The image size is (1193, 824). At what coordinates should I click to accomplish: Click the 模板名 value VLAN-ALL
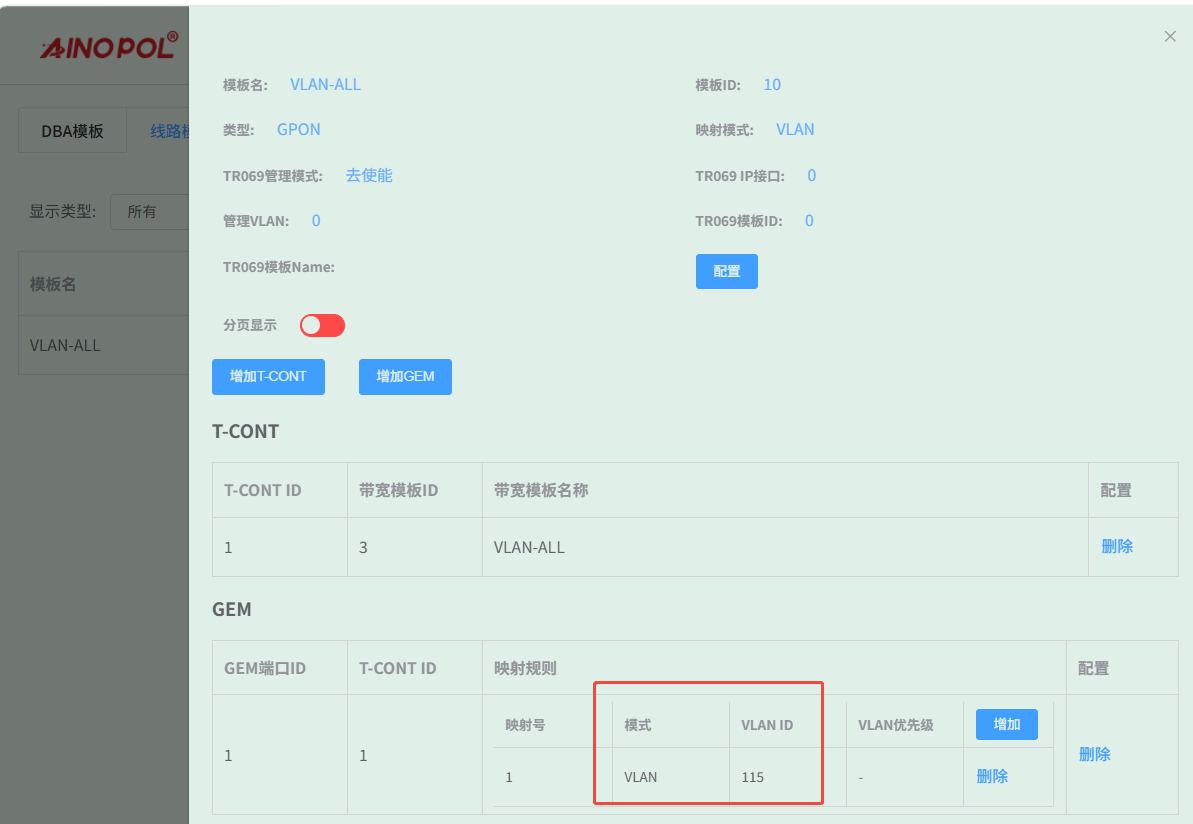tap(325, 84)
